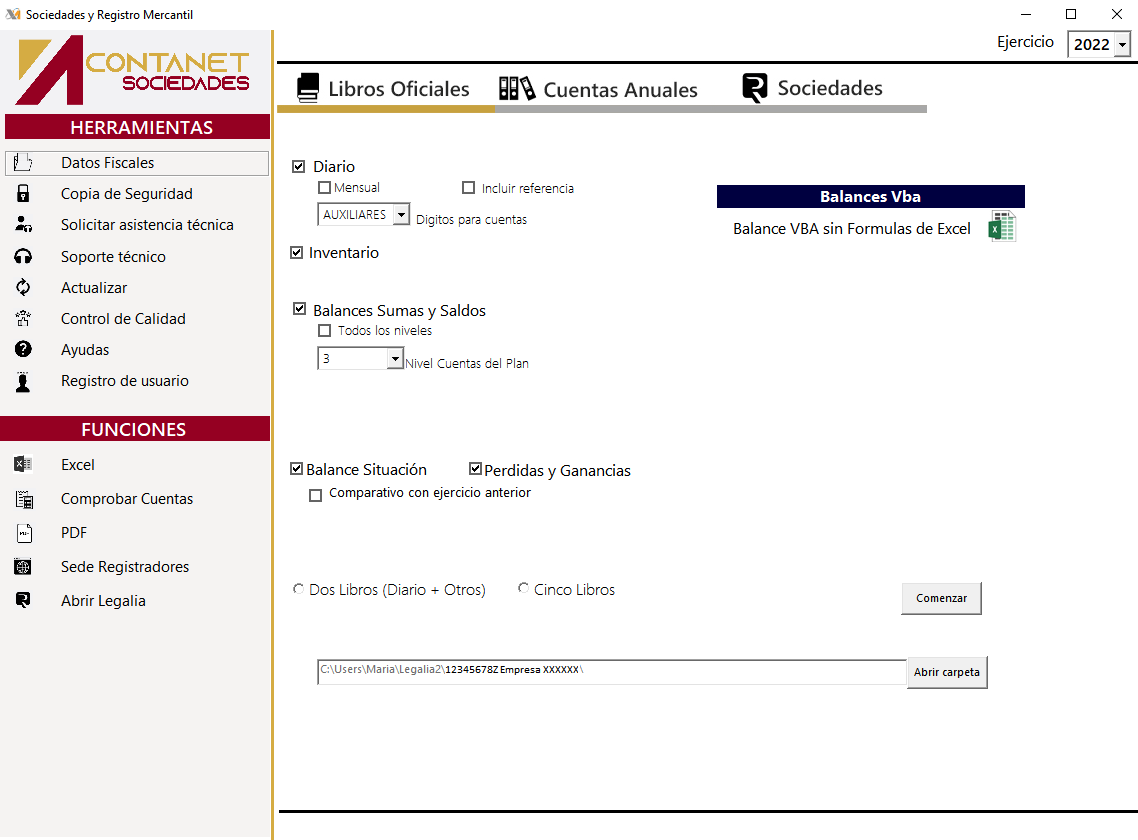Image resolution: width=1138 pixels, height=840 pixels.
Task: Click the Comprobar Cuentas icon
Action: 24,499
